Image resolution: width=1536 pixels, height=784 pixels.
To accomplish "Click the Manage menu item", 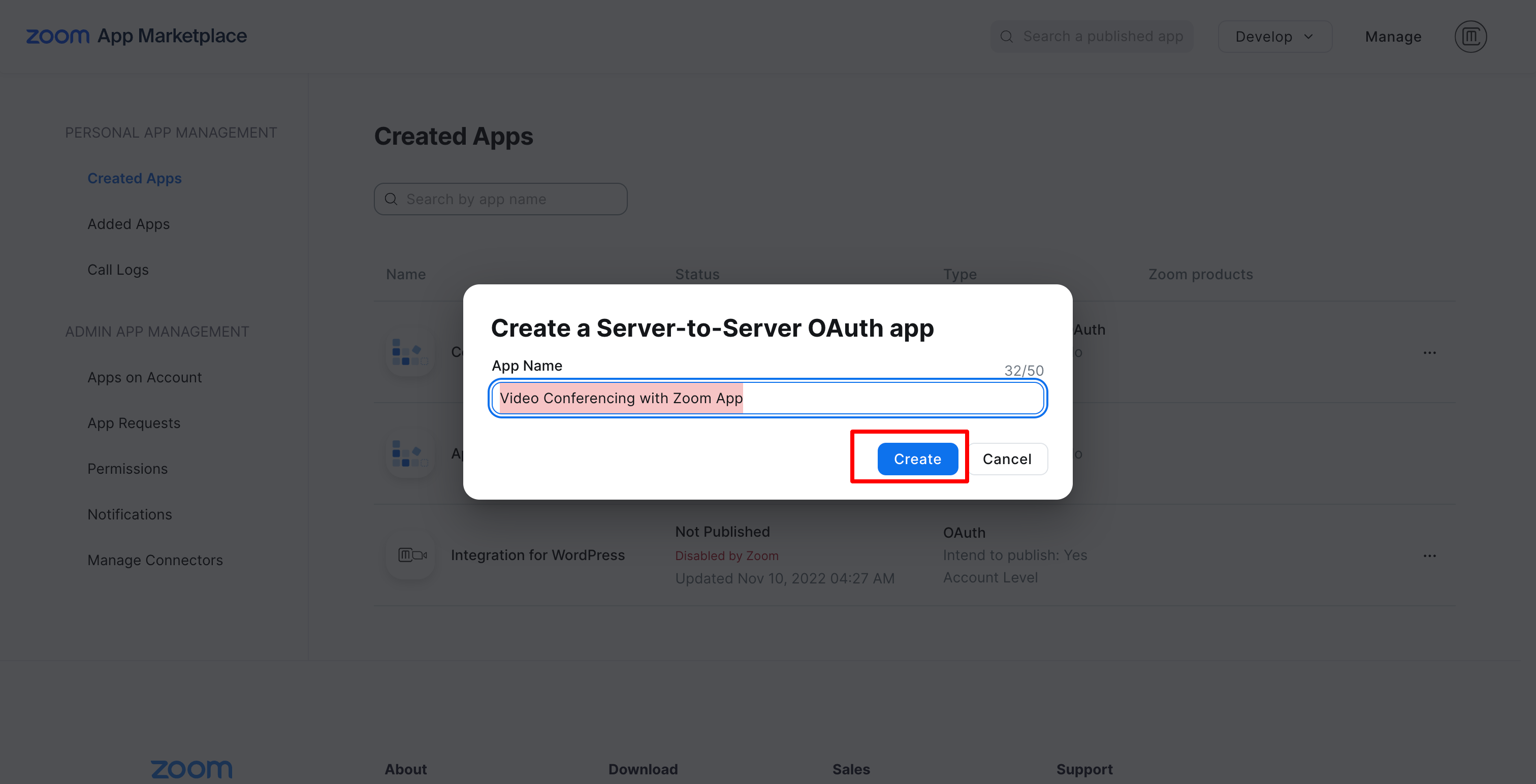I will click(1393, 37).
